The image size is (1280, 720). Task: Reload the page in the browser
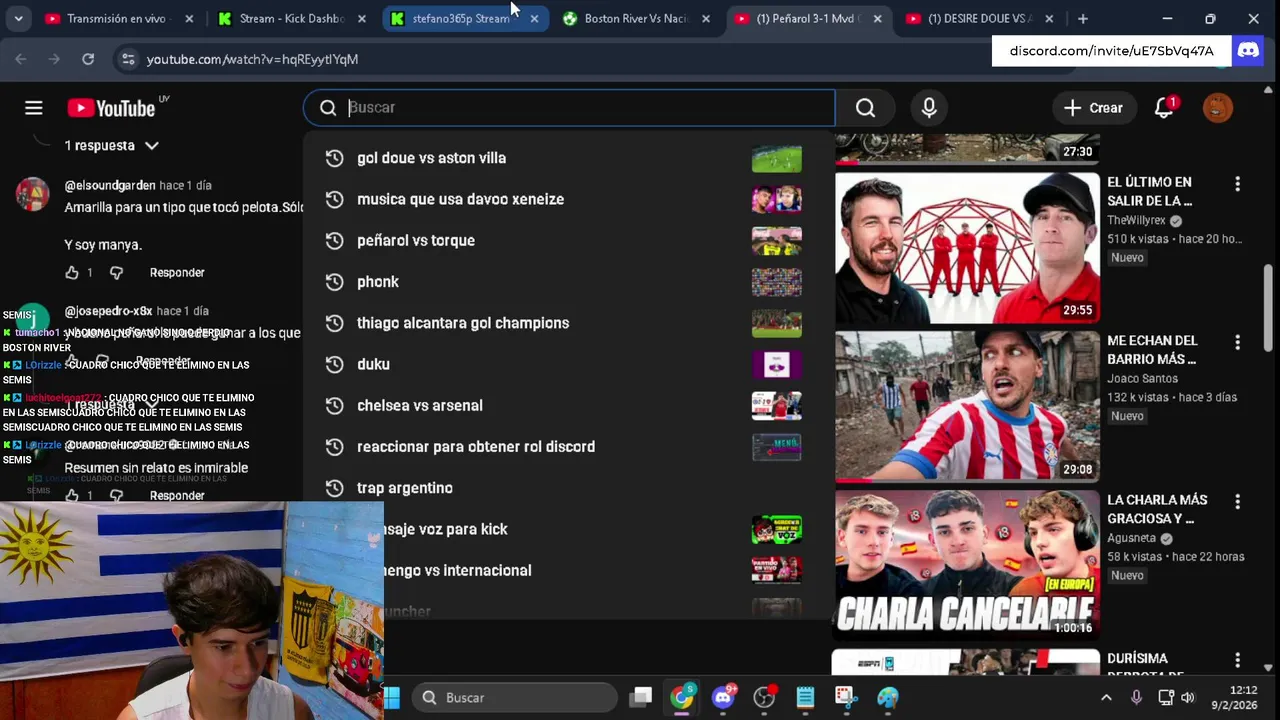[88, 59]
